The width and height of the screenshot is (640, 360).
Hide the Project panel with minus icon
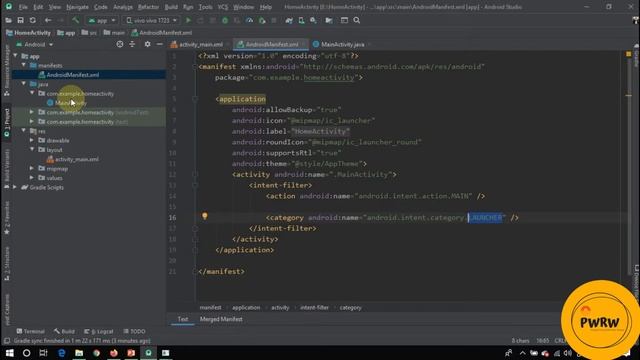click(160, 44)
